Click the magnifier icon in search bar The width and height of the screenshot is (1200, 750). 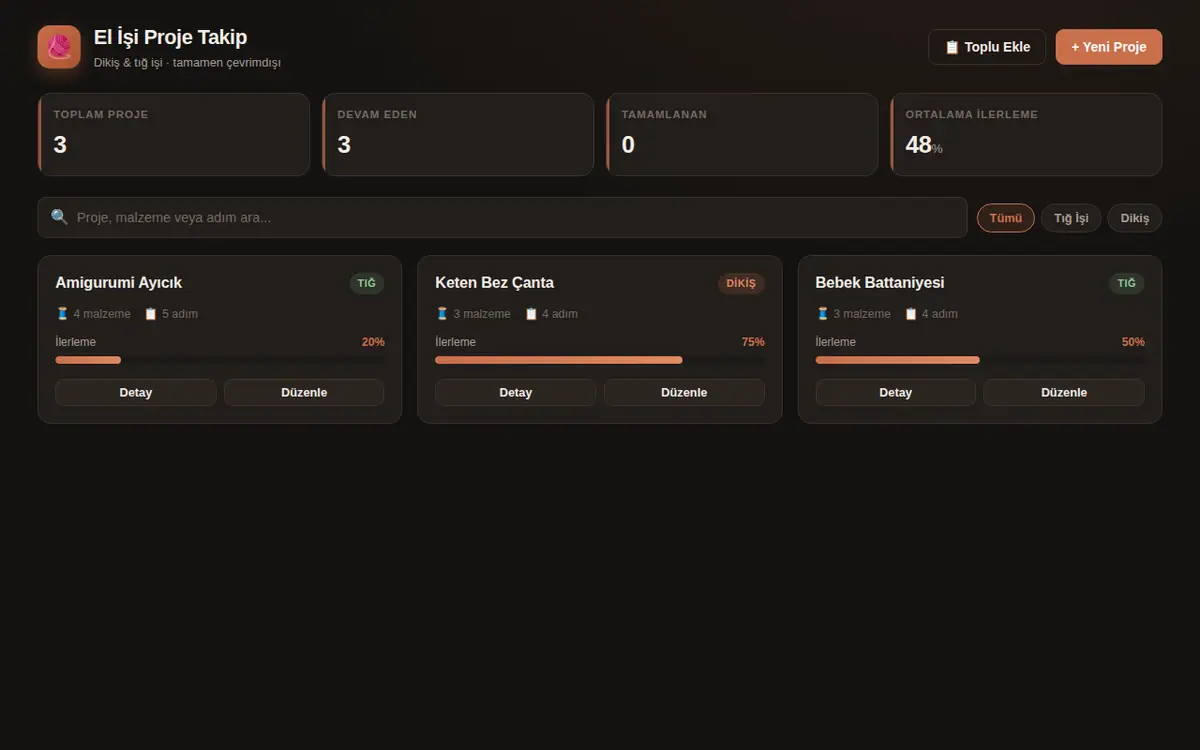60,217
